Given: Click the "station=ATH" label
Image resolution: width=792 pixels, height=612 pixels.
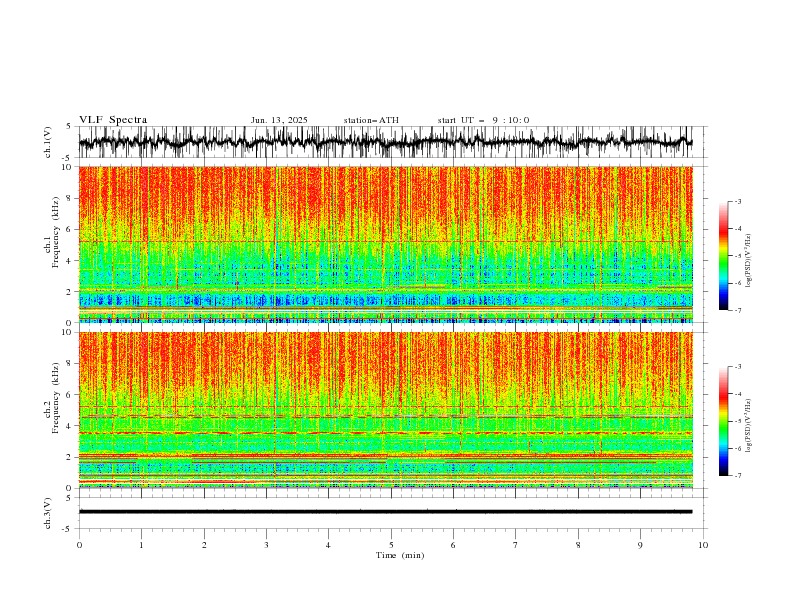Looking at the screenshot, I should point(371,120).
